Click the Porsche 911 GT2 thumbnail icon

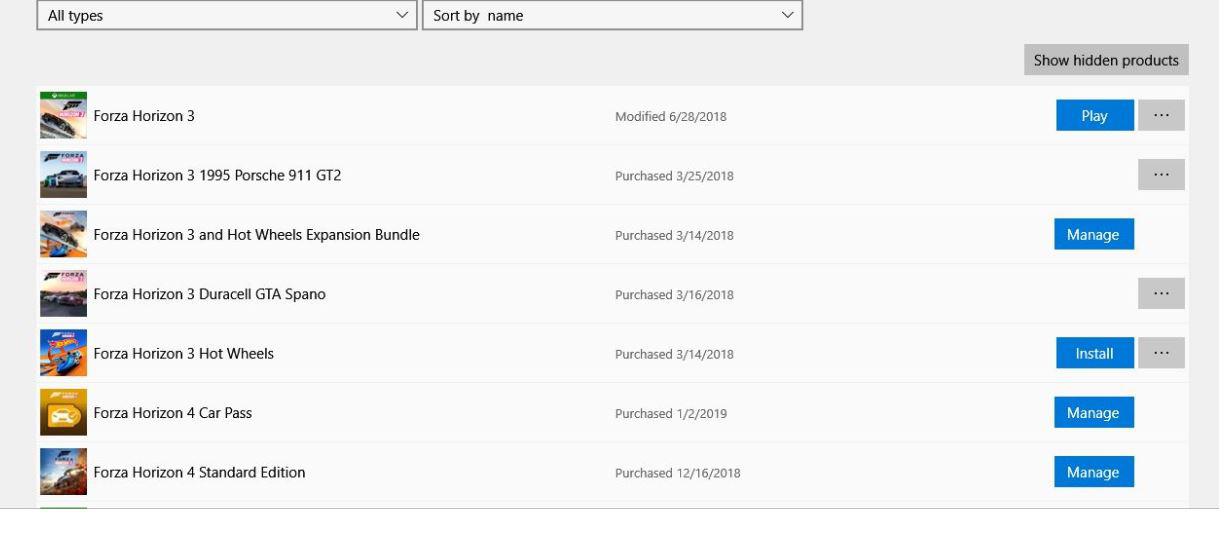point(63,175)
